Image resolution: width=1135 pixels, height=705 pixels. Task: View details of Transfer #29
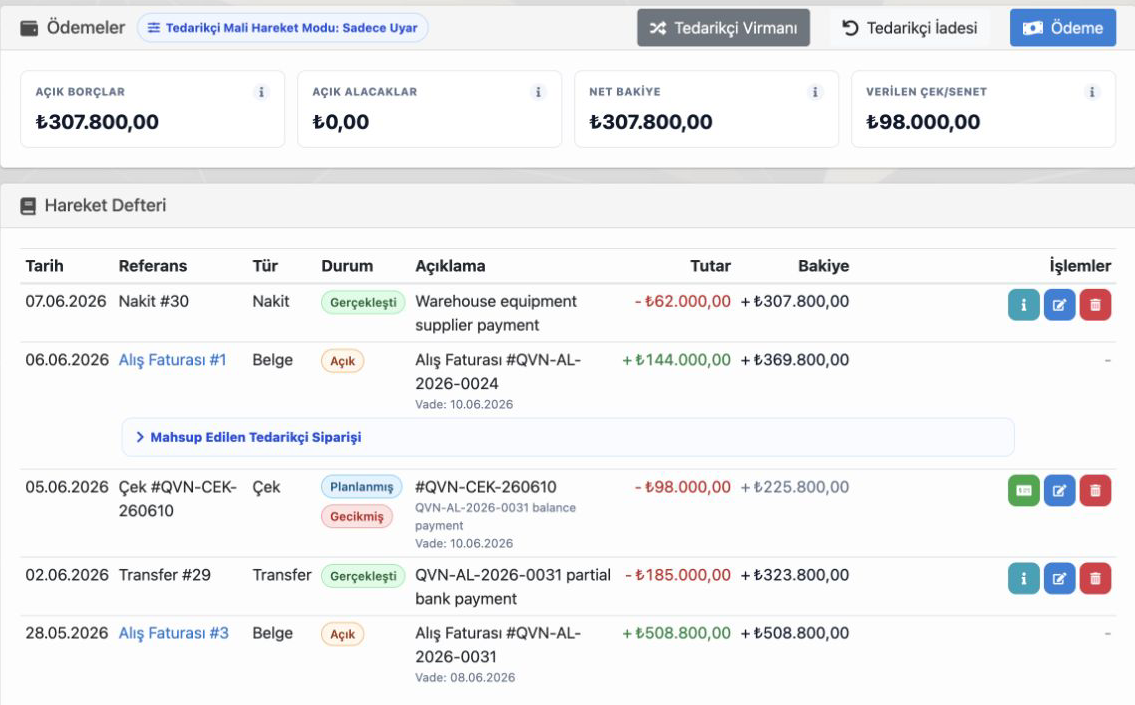[1024, 578]
